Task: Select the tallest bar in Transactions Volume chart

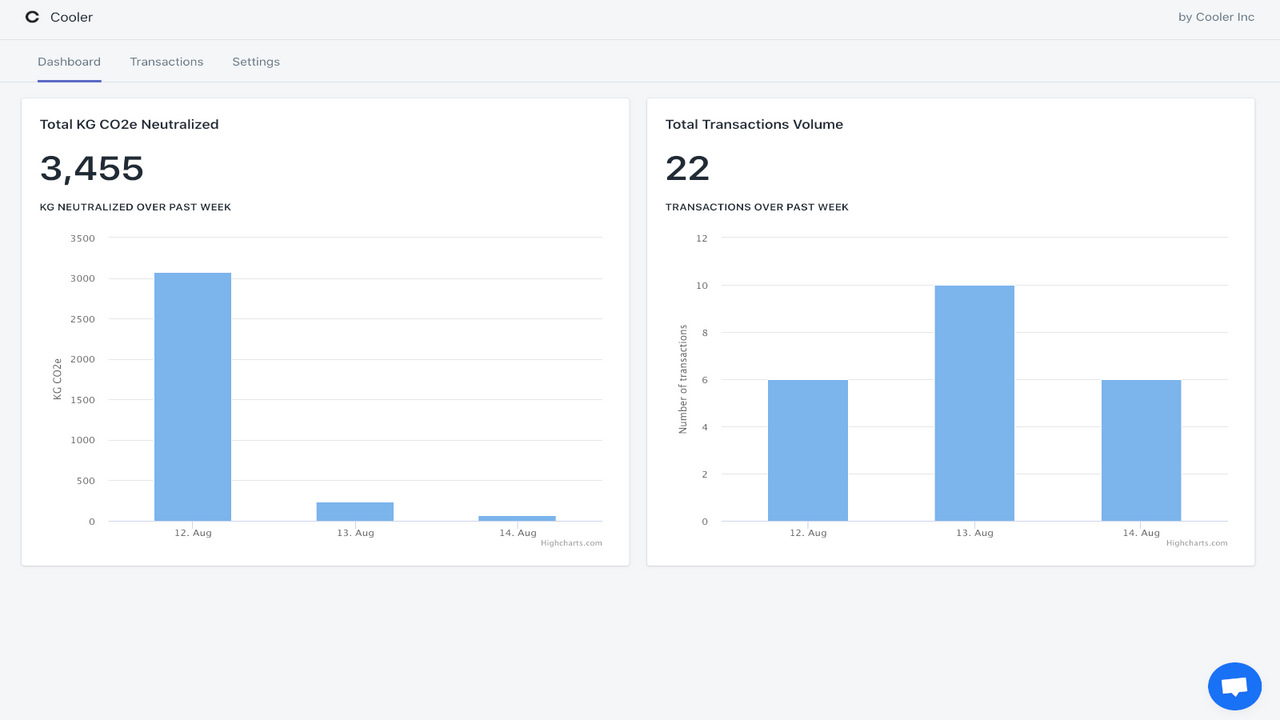Action: point(974,400)
